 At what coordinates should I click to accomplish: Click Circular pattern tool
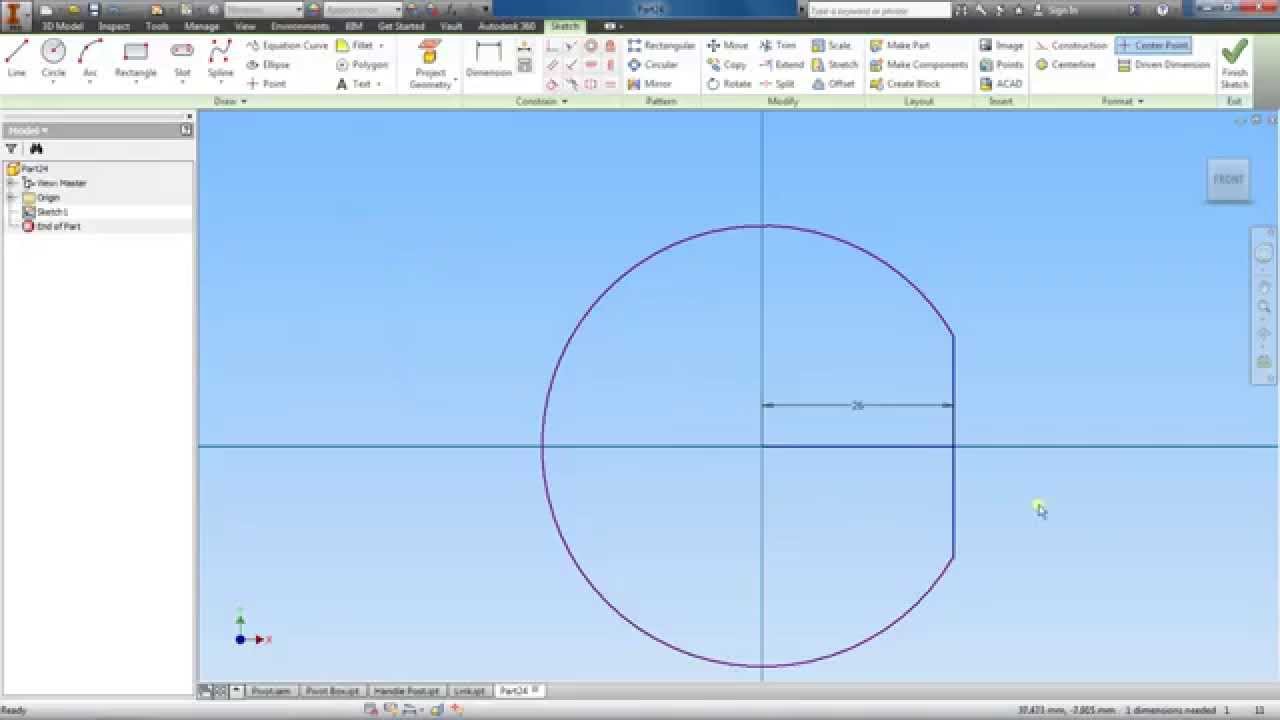(x=652, y=64)
